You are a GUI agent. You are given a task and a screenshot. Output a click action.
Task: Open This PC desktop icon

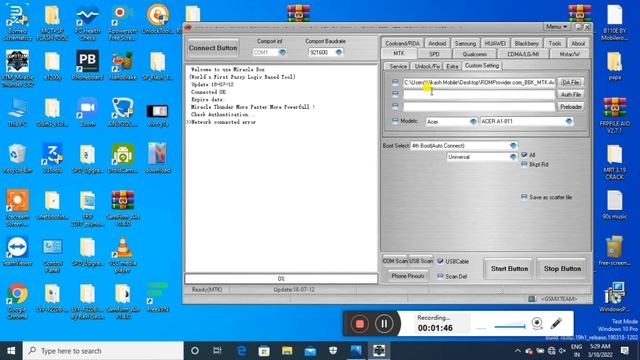[x=17, y=112]
